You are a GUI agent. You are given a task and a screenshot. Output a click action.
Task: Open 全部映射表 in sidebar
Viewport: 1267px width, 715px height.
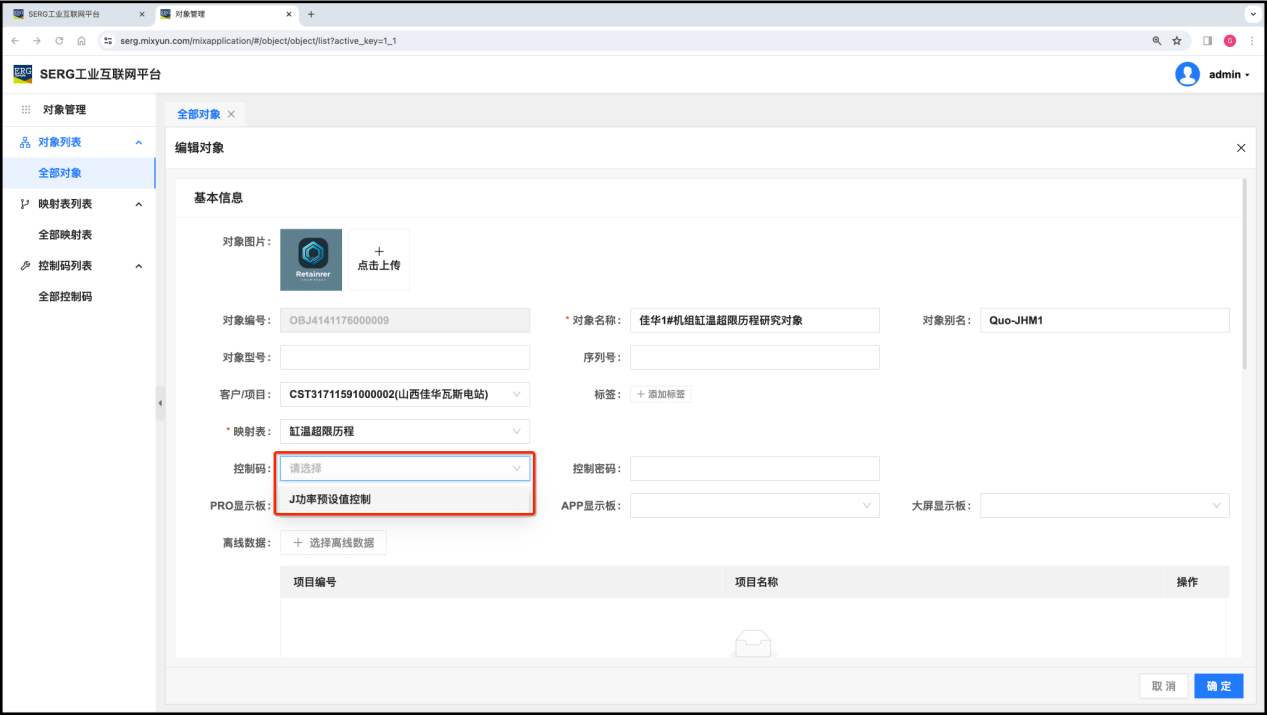(65, 235)
